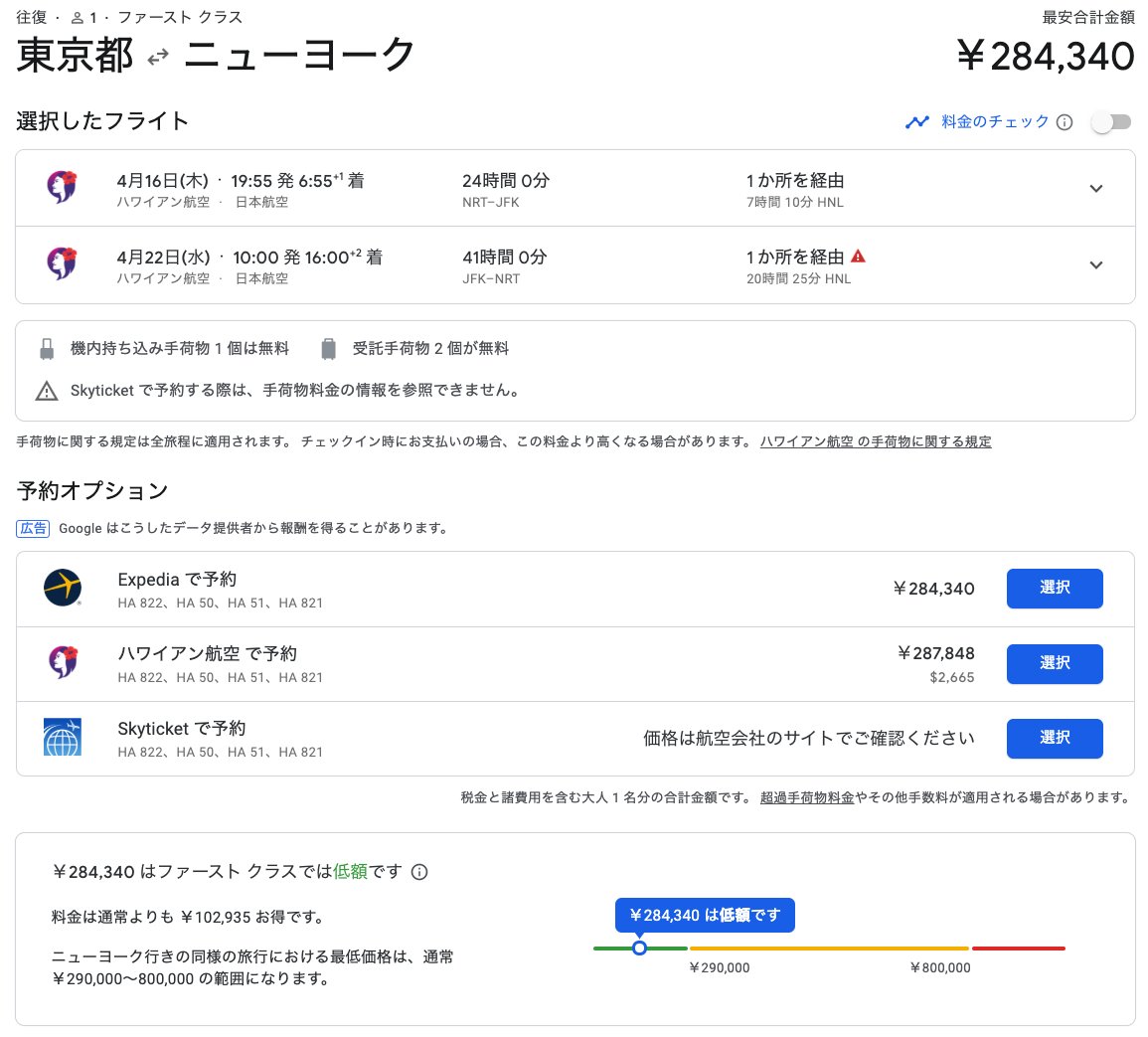Select the ハワイアン航空 booking option
The height and width of the screenshot is (1037, 1148).
coord(1055,663)
